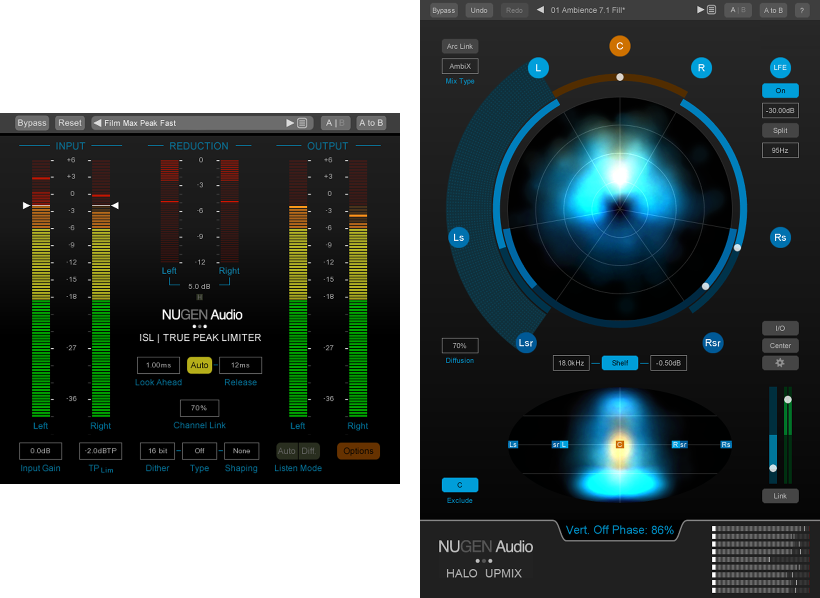
Task: Open the I/O panel button
Action: click(x=780, y=328)
